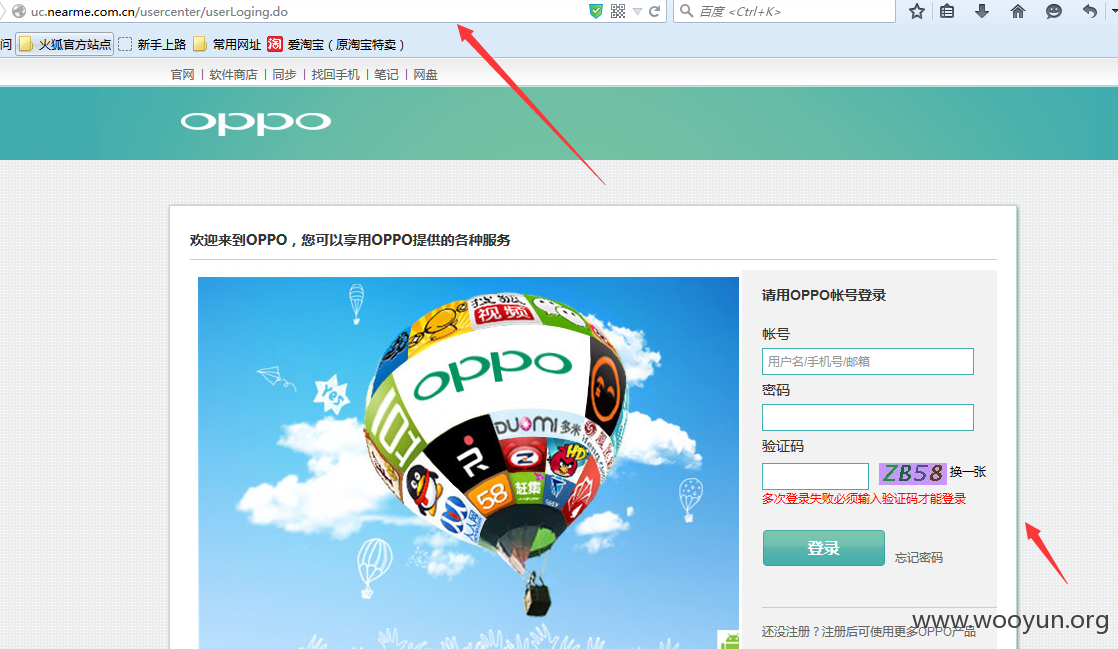Expand the address bar history dropdown arrow
This screenshot has height=649, width=1118.
(x=637, y=11)
